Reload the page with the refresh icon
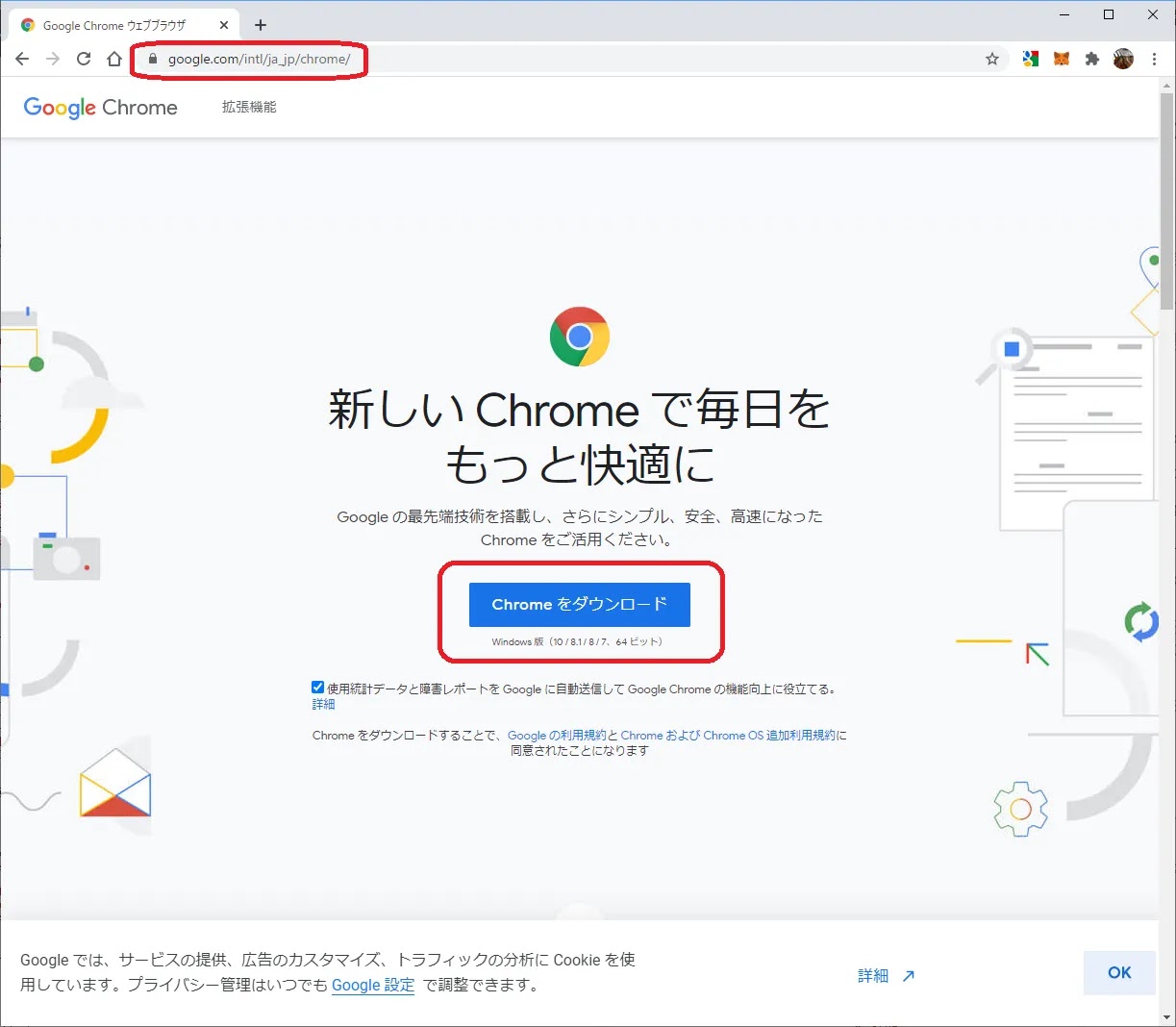Image resolution: width=1176 pixels, height=1027 pixels. tap(84, 59)
